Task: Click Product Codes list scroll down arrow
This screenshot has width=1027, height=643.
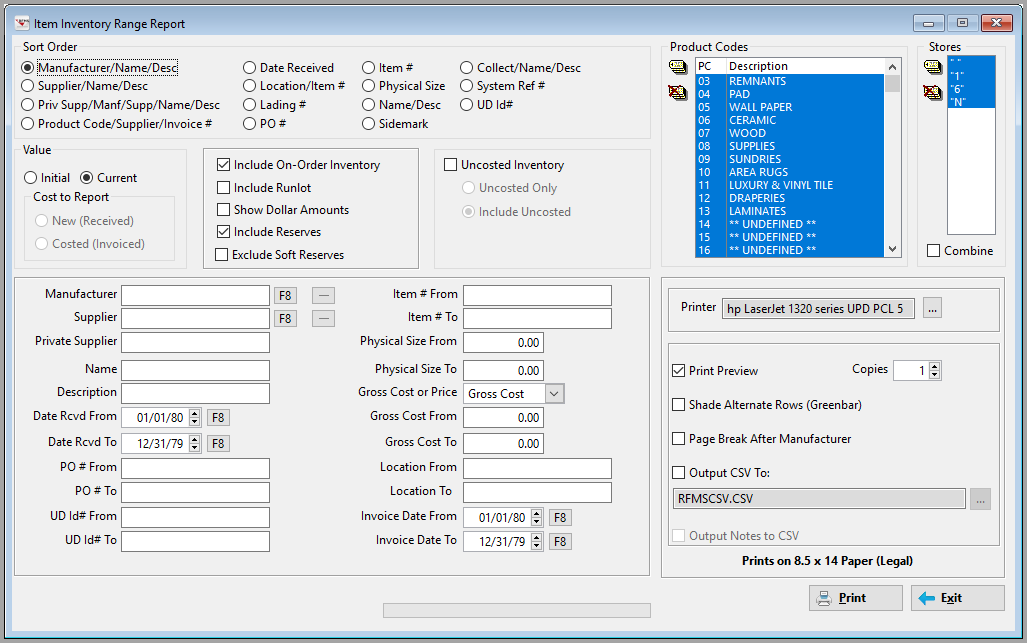Action: click(x=892, y=249)
